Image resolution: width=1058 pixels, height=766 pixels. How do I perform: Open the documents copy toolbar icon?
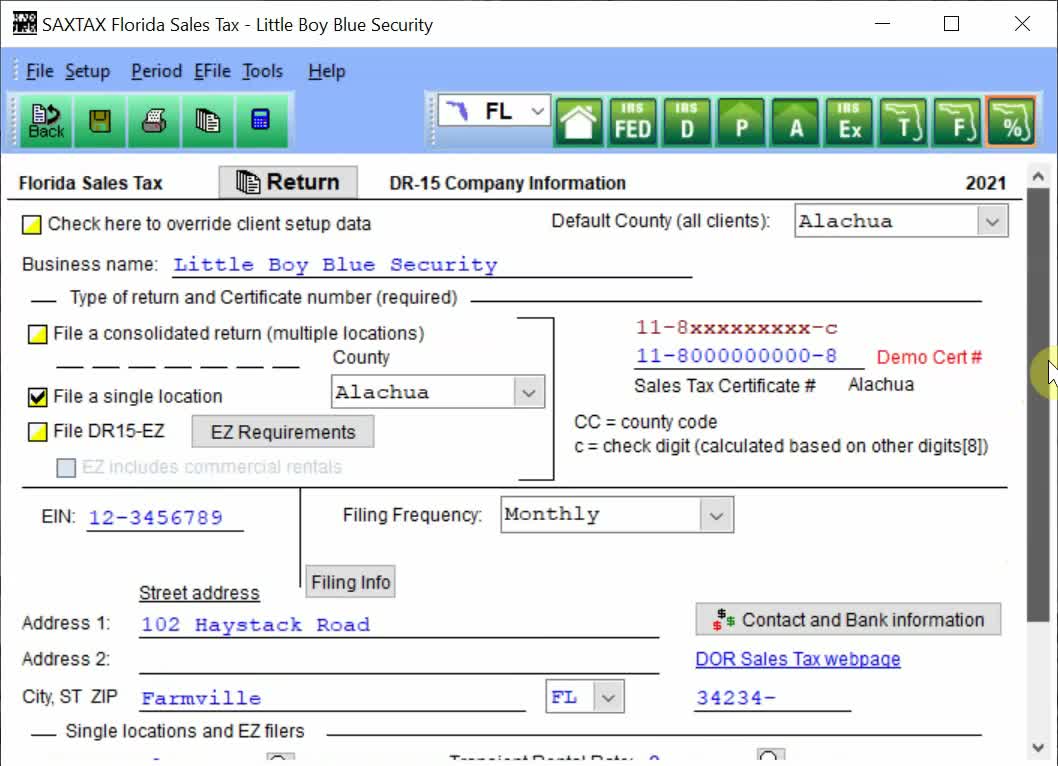coord(208,121)
